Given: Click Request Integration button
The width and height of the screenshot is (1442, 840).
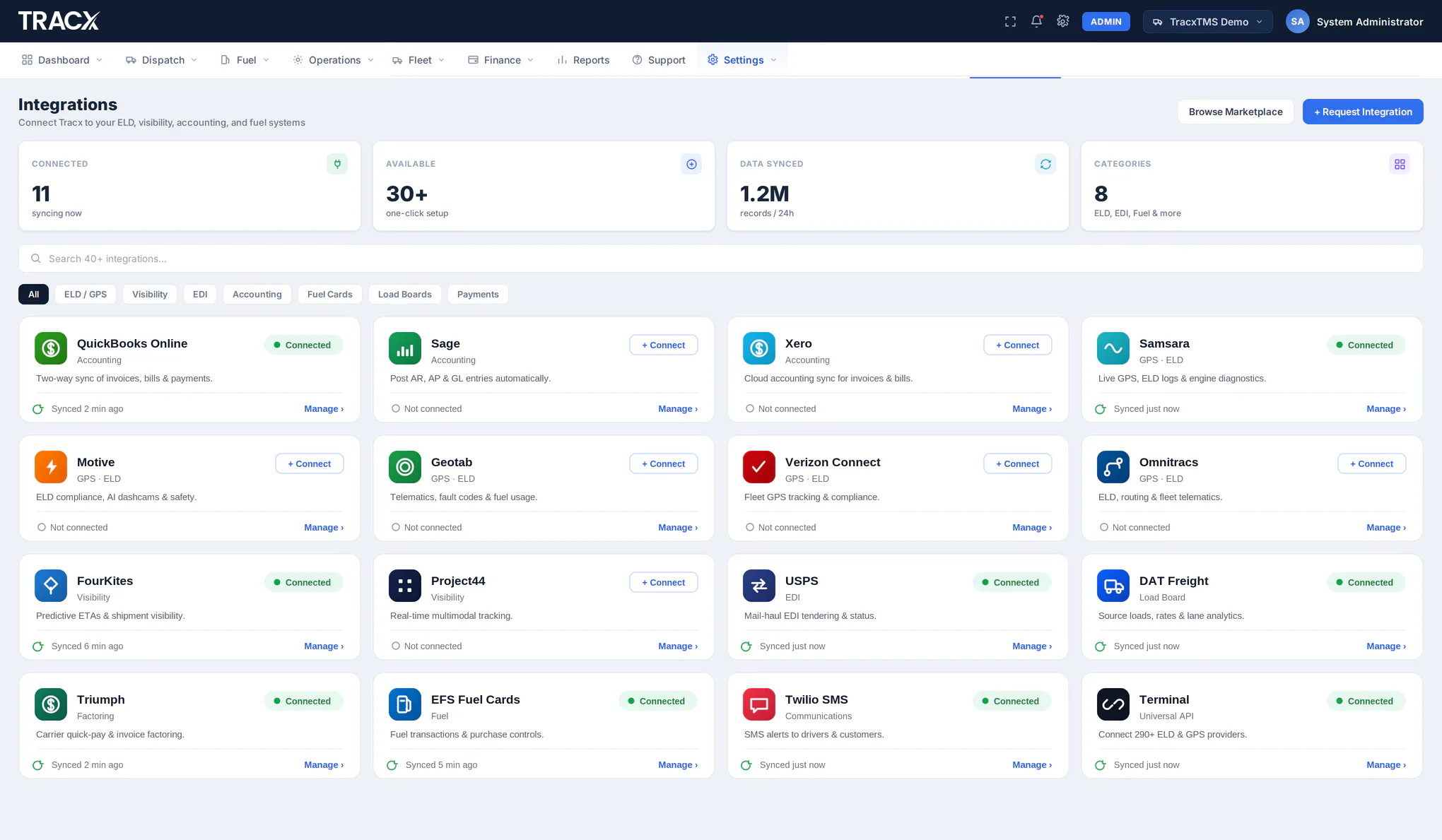Looking at the screenshot, I should [1363, 112].
